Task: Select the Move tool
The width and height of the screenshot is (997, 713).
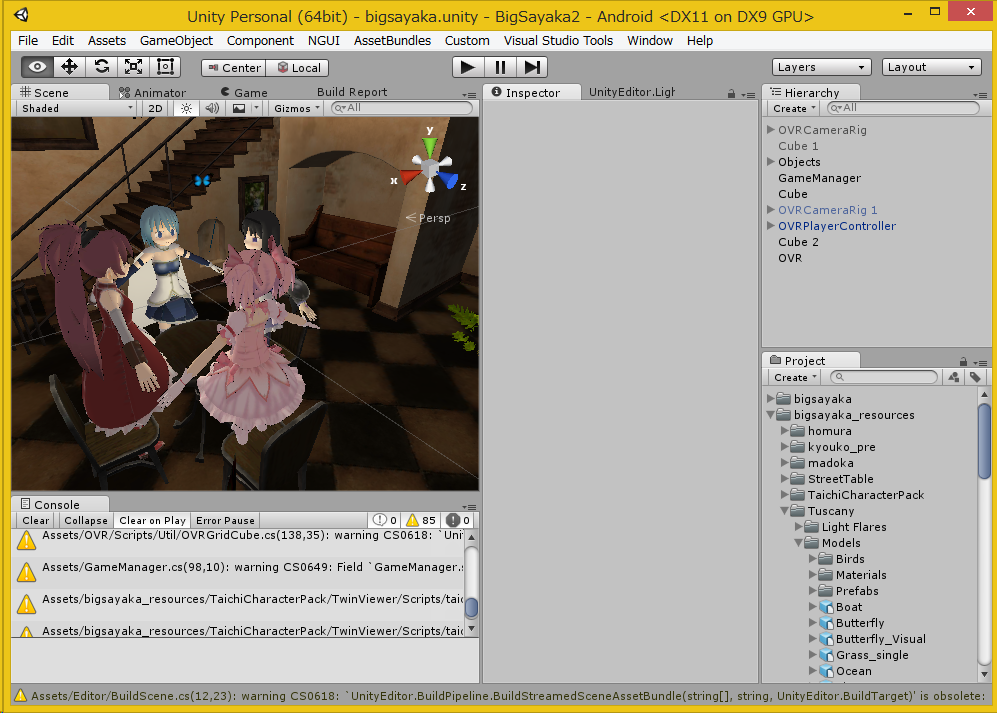Action: 69,67
